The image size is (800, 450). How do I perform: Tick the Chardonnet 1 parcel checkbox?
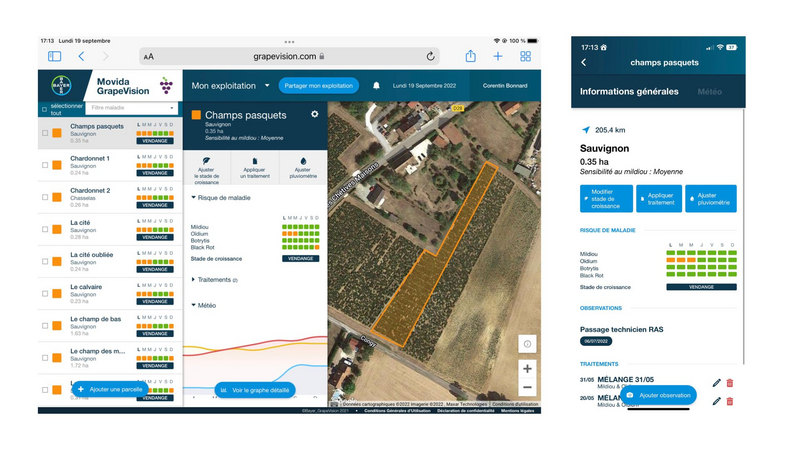coord(45,164)
